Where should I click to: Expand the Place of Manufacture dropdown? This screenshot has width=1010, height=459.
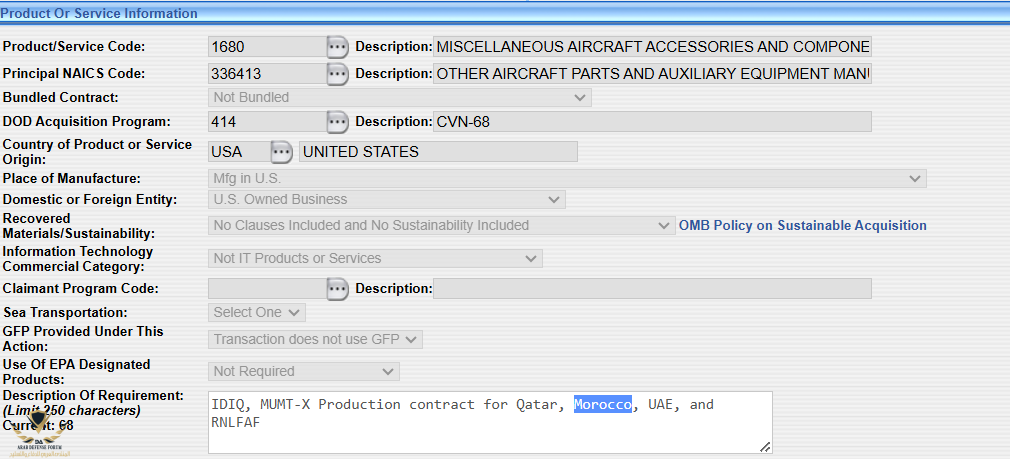(x=566, y=179)
